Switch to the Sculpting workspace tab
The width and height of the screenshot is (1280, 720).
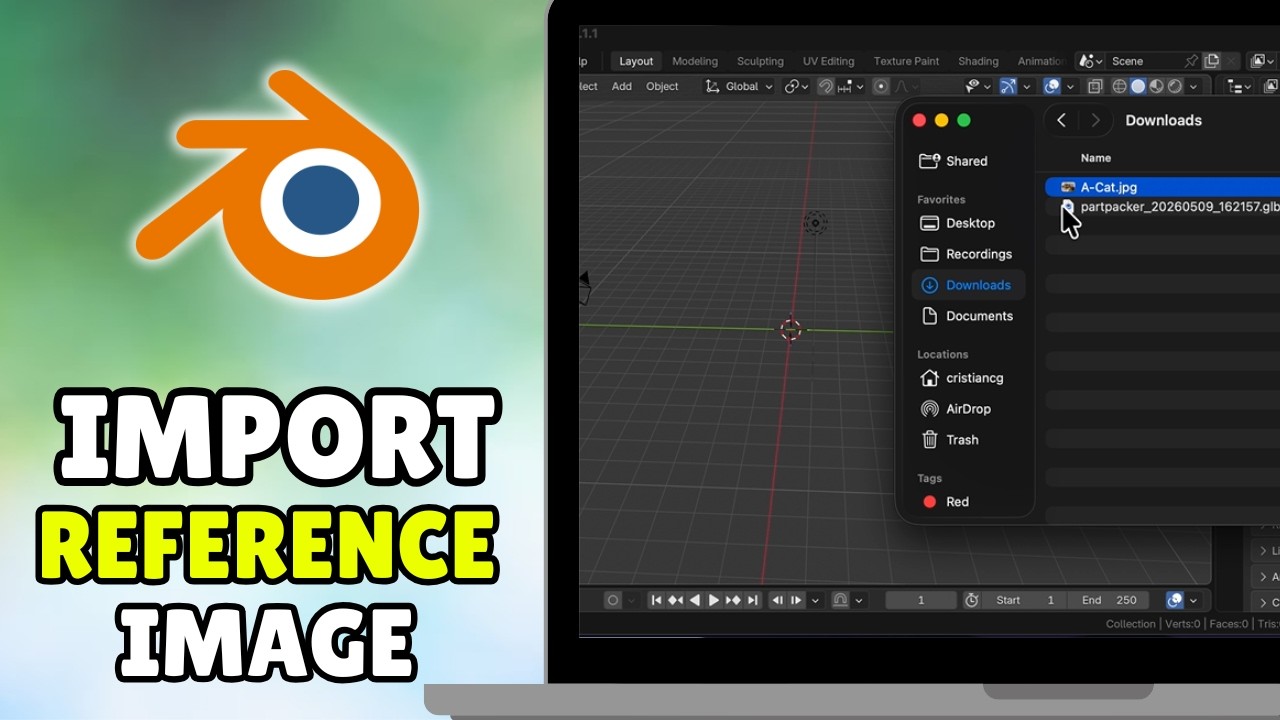760,61
